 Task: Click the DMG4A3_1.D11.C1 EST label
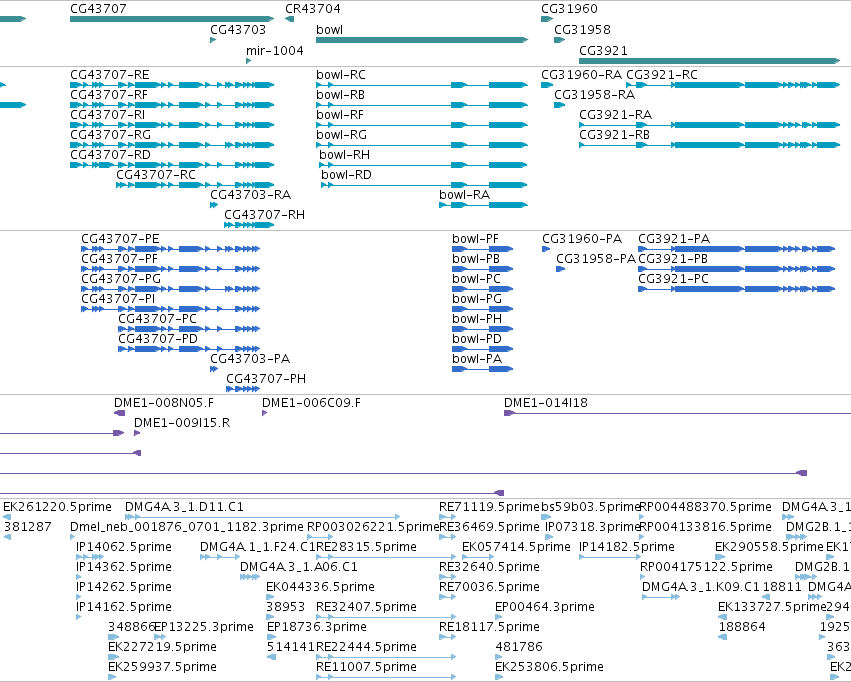pos(185,507)
